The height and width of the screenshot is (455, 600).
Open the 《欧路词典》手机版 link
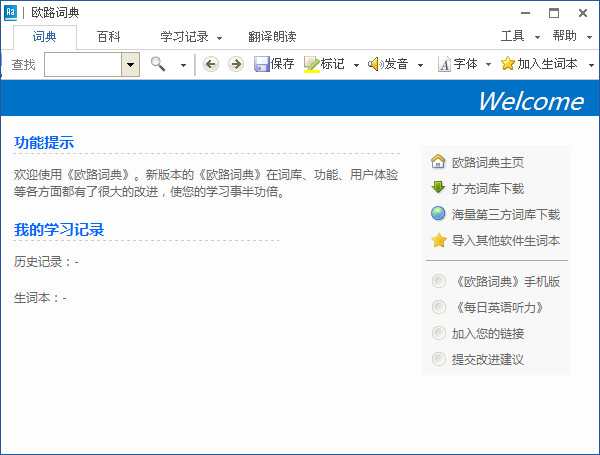point(506,282)
